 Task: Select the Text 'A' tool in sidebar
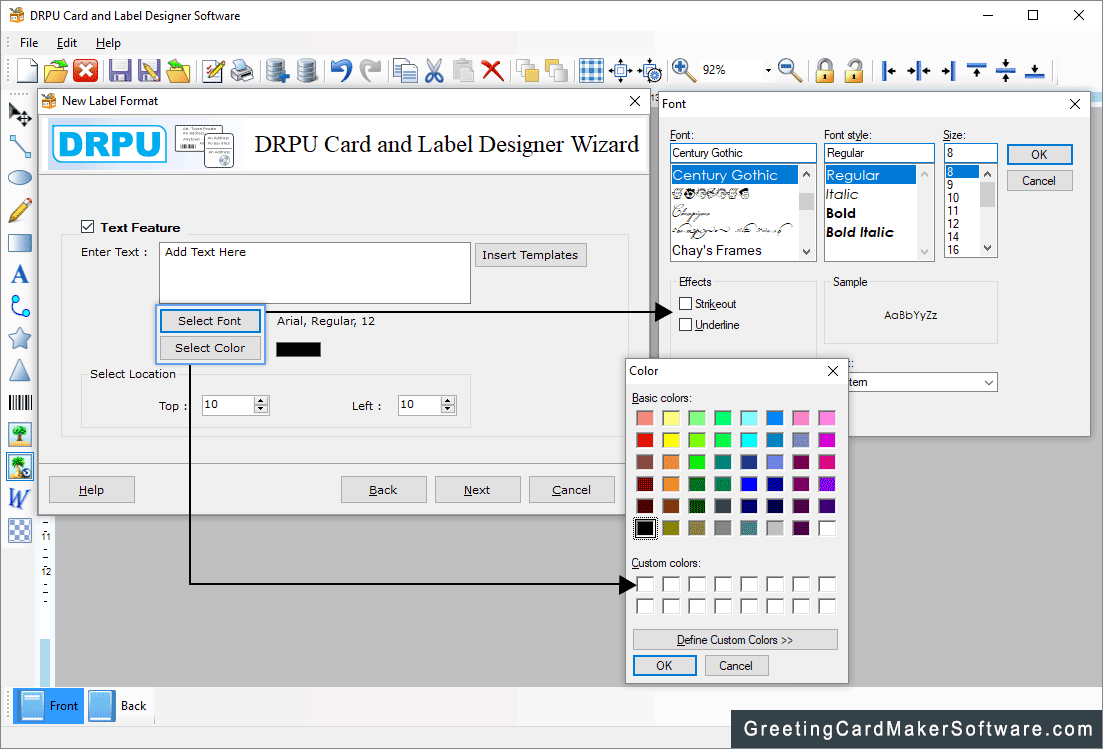[20, 274]
